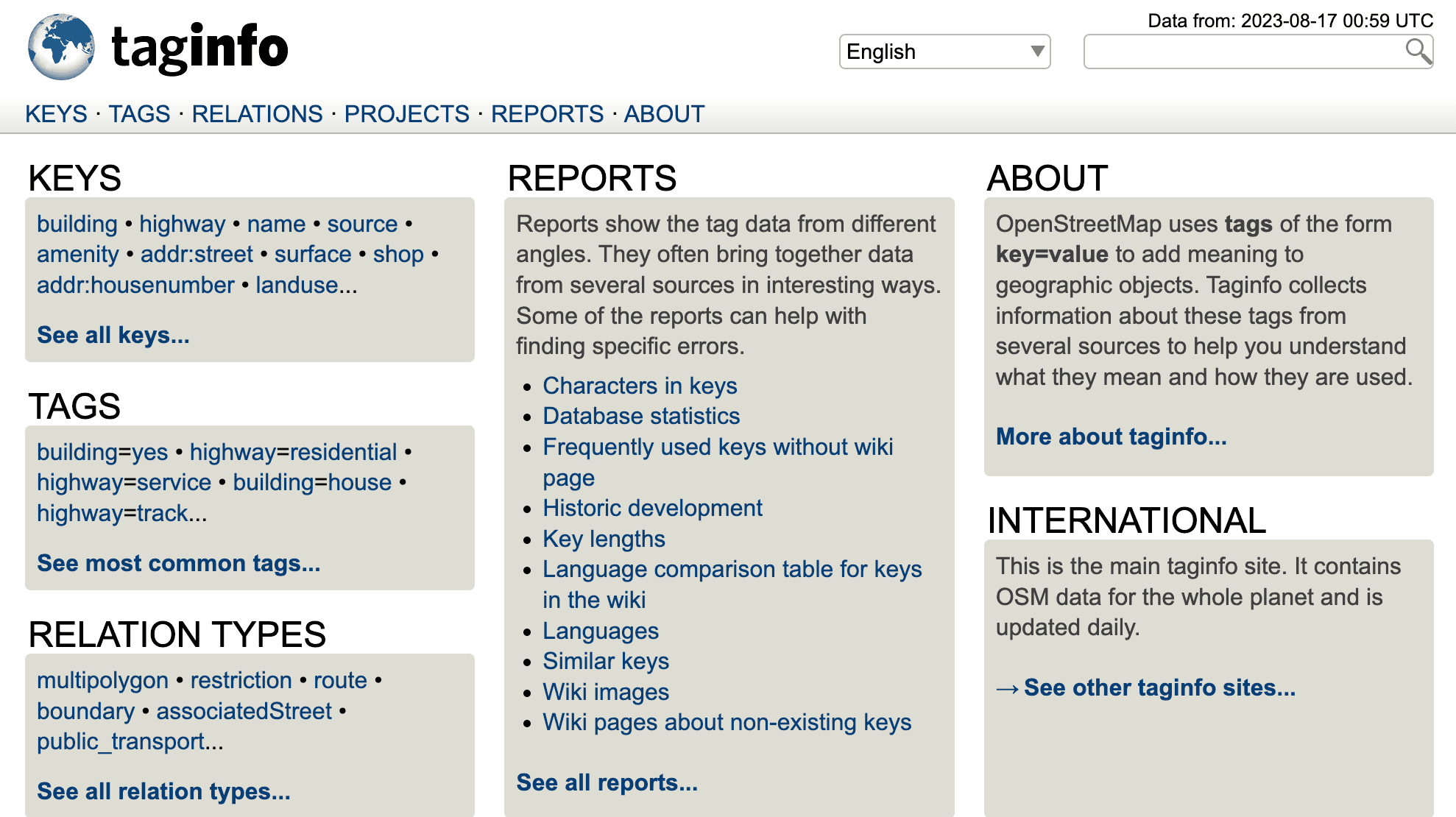Open the source key link
Image resolution: width=1456 pixels, height=817 pixels.
pyautogui.click(x=362, y=224)
